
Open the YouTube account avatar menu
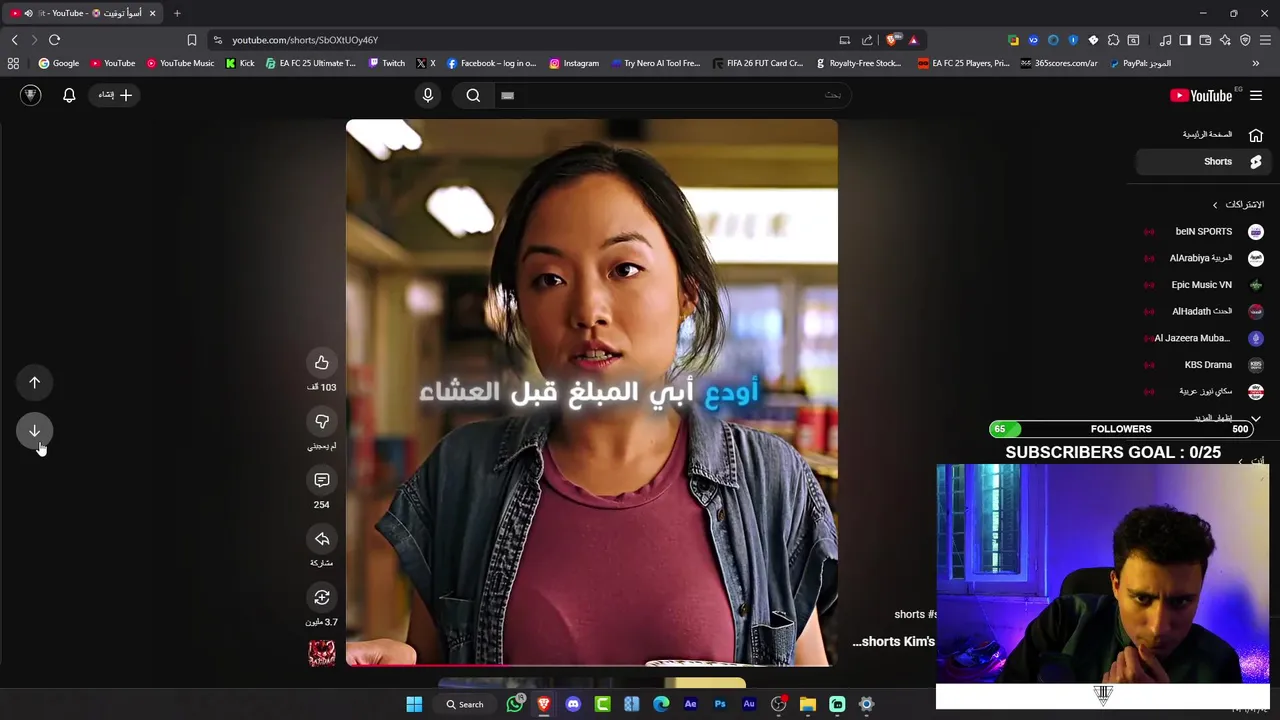click(x=31, y=95)
